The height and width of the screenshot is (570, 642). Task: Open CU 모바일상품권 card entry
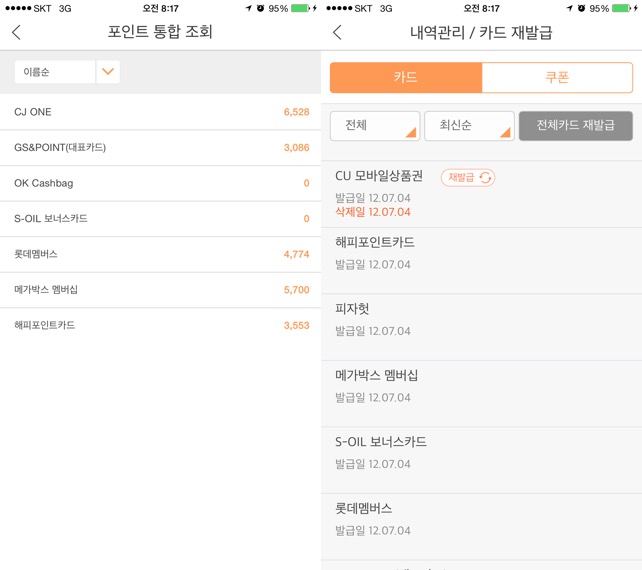(x=482, y=194)
